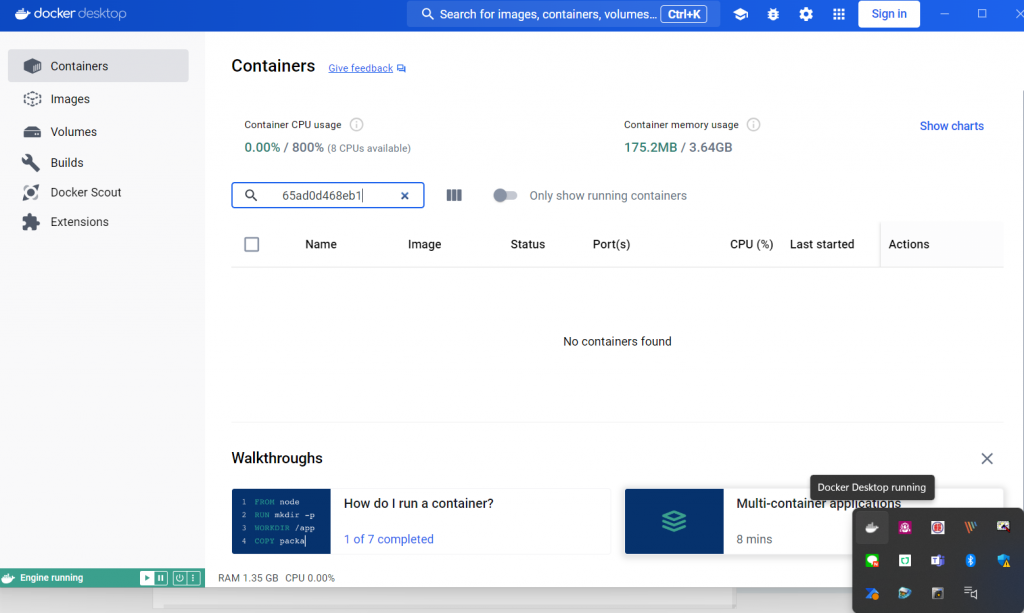Viewport: 1024px width, 613px height.
Task: Click the engine resume play button
Action: (147, 578)
